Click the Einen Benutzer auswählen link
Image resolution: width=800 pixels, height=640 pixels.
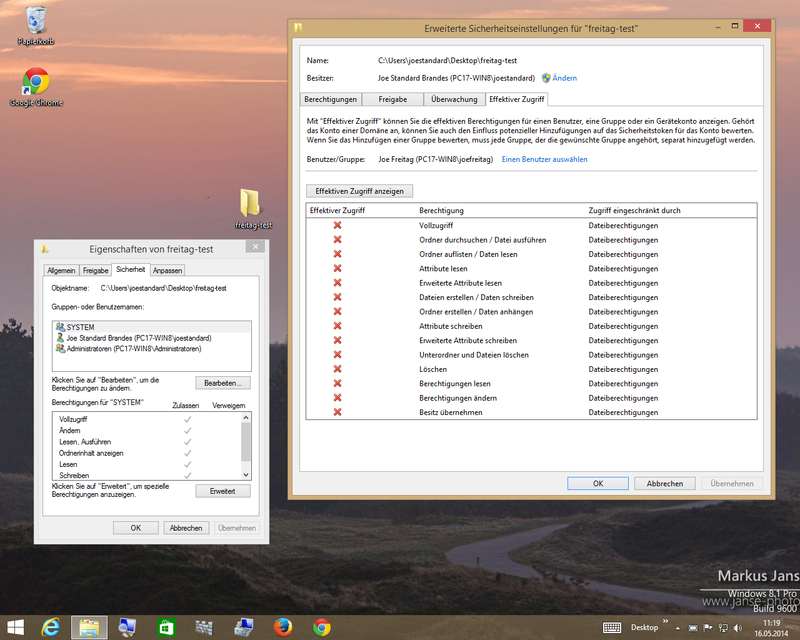click(544, 159)
